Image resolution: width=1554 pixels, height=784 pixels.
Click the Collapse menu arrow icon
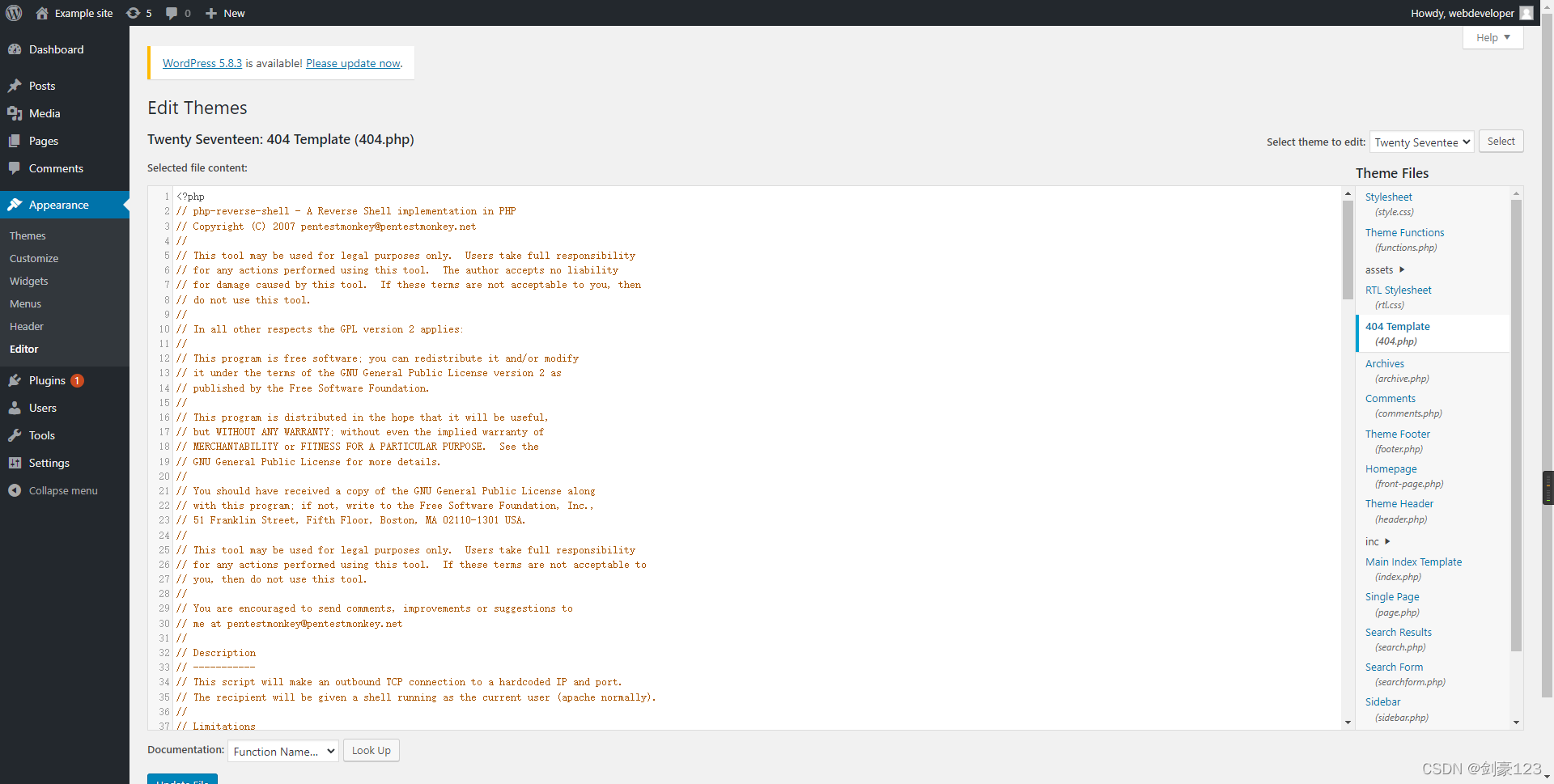(15, 490)
